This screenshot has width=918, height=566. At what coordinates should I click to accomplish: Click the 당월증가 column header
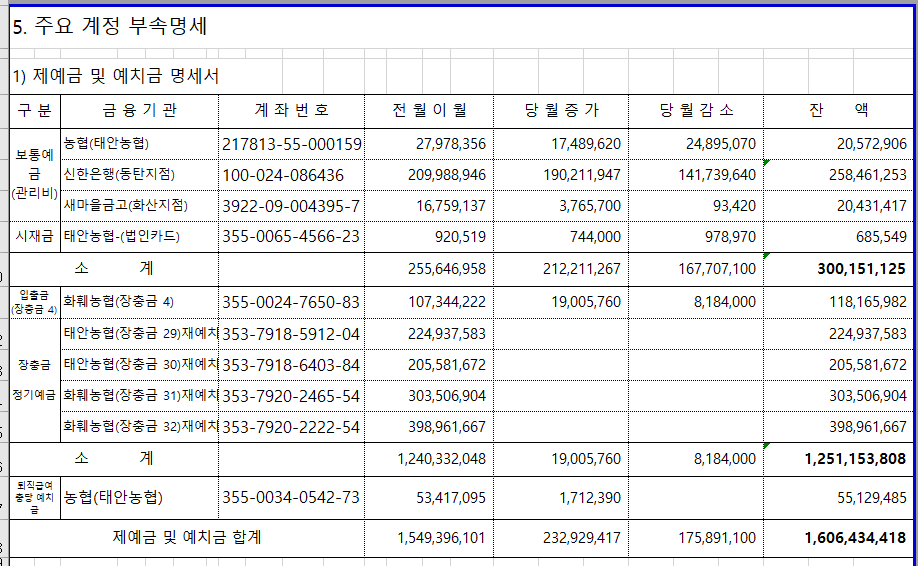click(561, 110)
